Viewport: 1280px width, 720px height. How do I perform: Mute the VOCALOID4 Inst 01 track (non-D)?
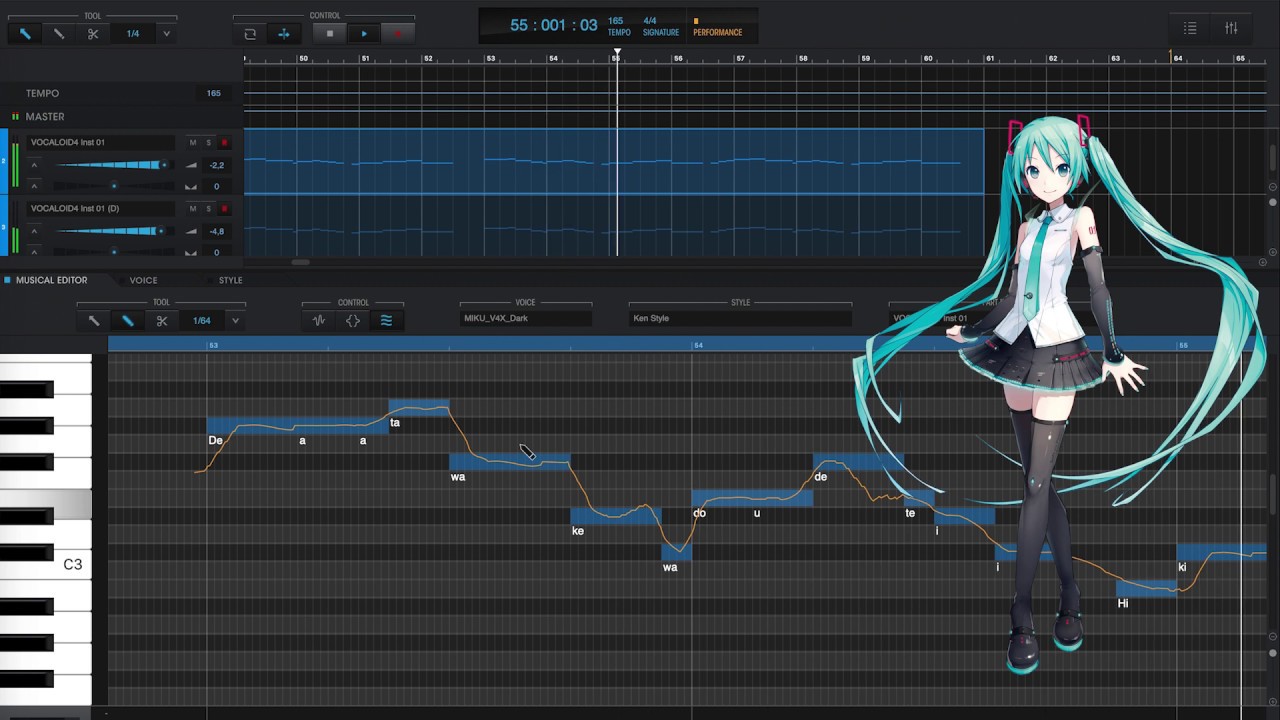[193, 142]
